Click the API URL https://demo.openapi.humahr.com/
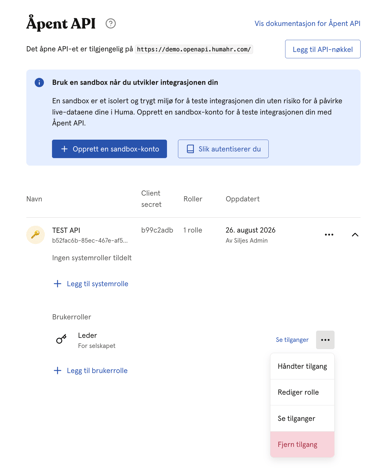Viewport: 375px width, 472px height. pyautogui.click(x=194, y=49)
